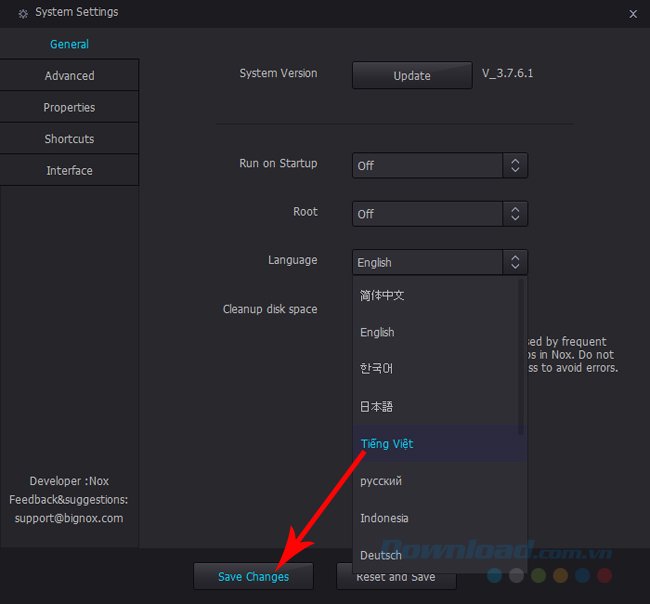
Task: Click the System Version label
Action: tap(278, 73)
